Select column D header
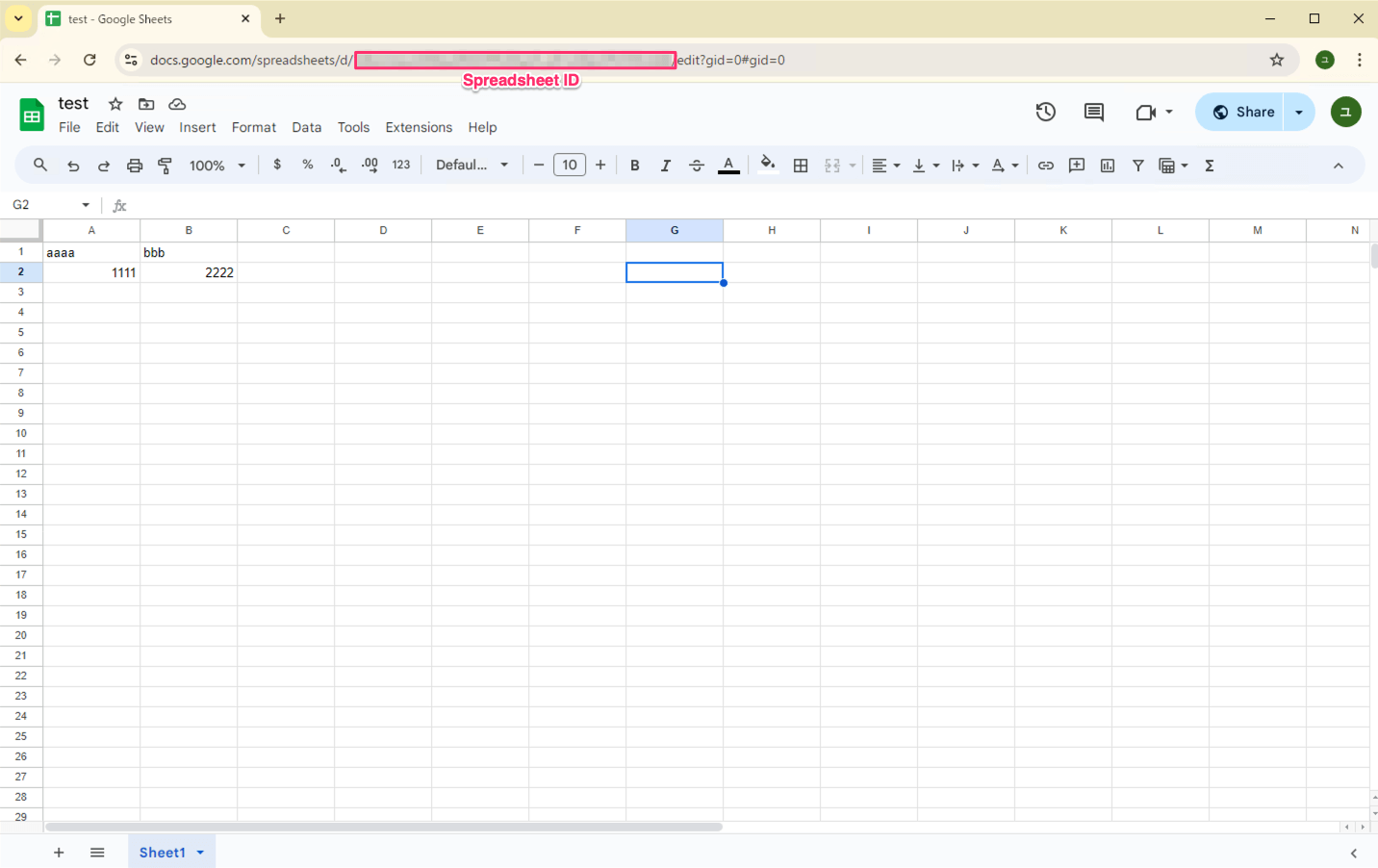The height and width of the screenshot is (868, 1378). (383, 230)
